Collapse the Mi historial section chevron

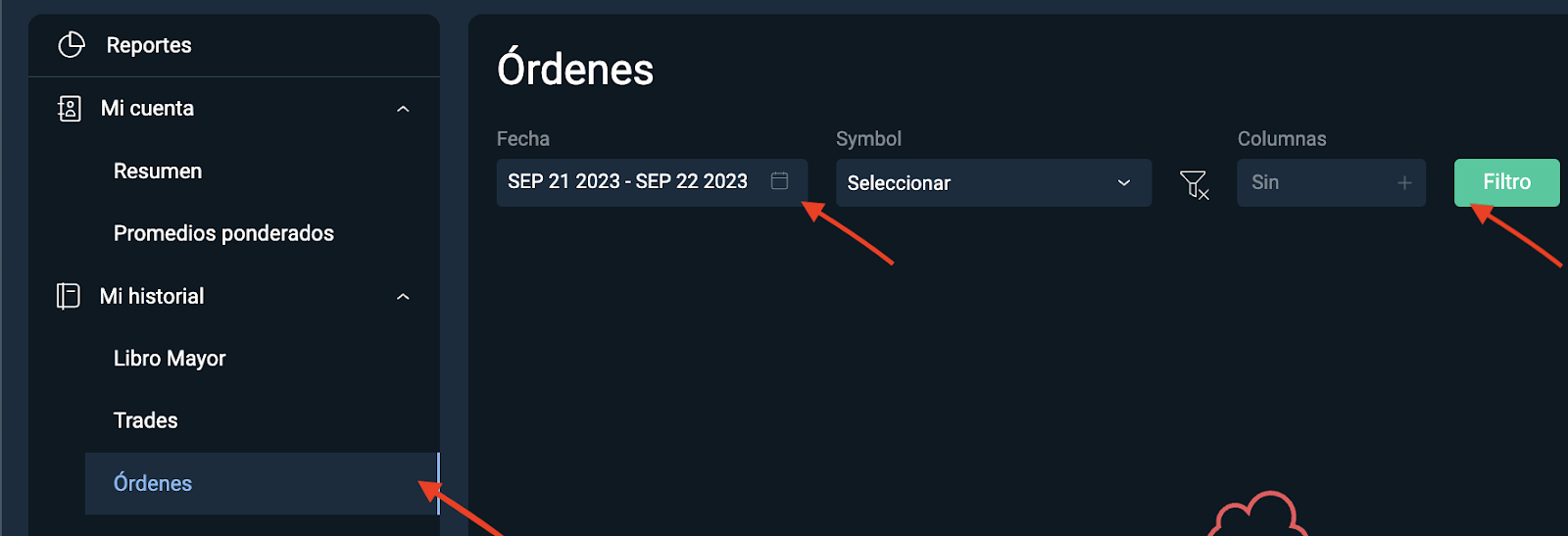[403, 297]
